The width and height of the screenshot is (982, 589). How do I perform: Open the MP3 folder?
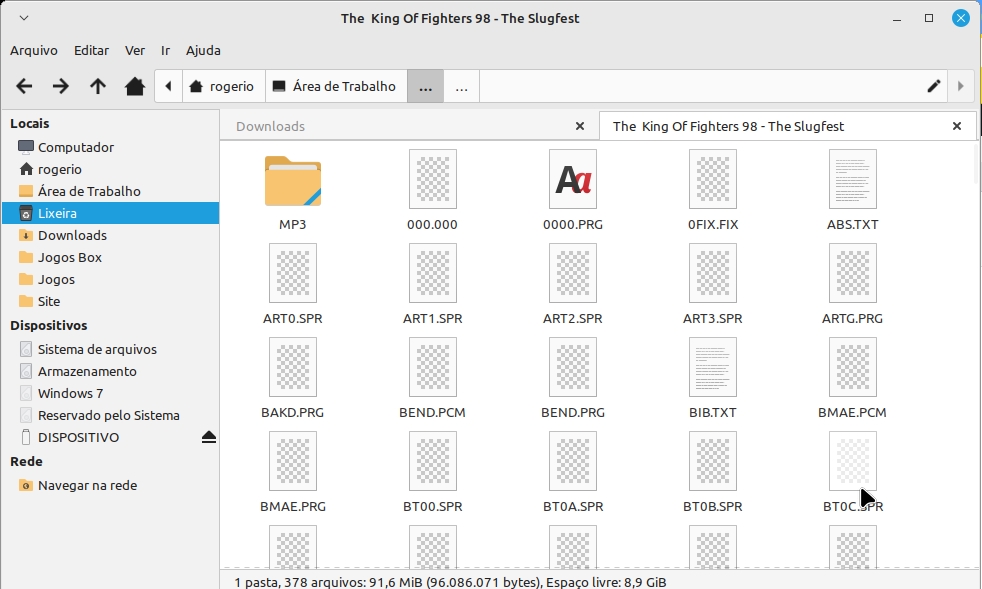(x=292, y=181)
